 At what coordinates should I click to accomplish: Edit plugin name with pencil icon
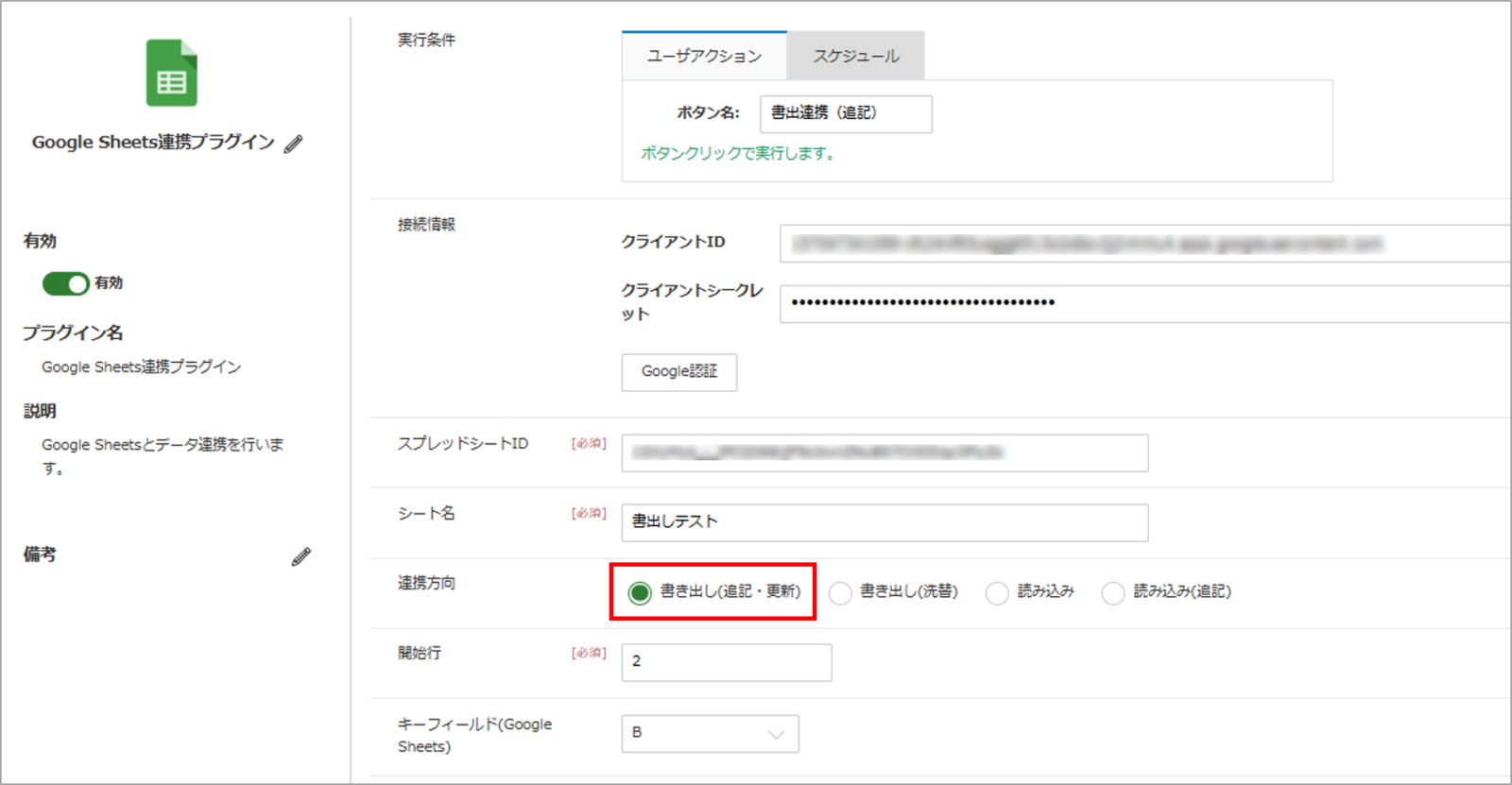coord(294,144)
